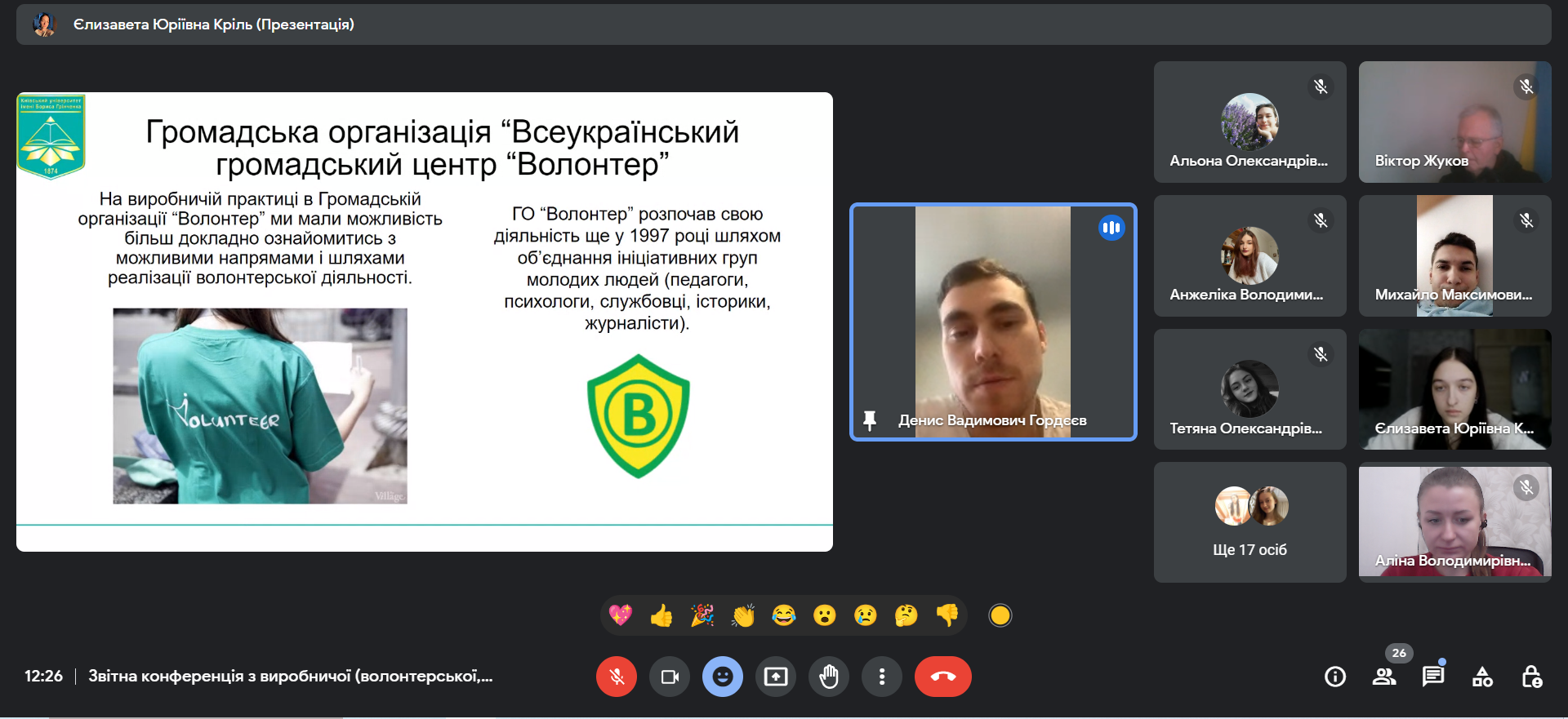Image resolution: width=1568 pixels, height=719 pixels.
Task: Click the present screen button
Action: [x=776, y=677]
